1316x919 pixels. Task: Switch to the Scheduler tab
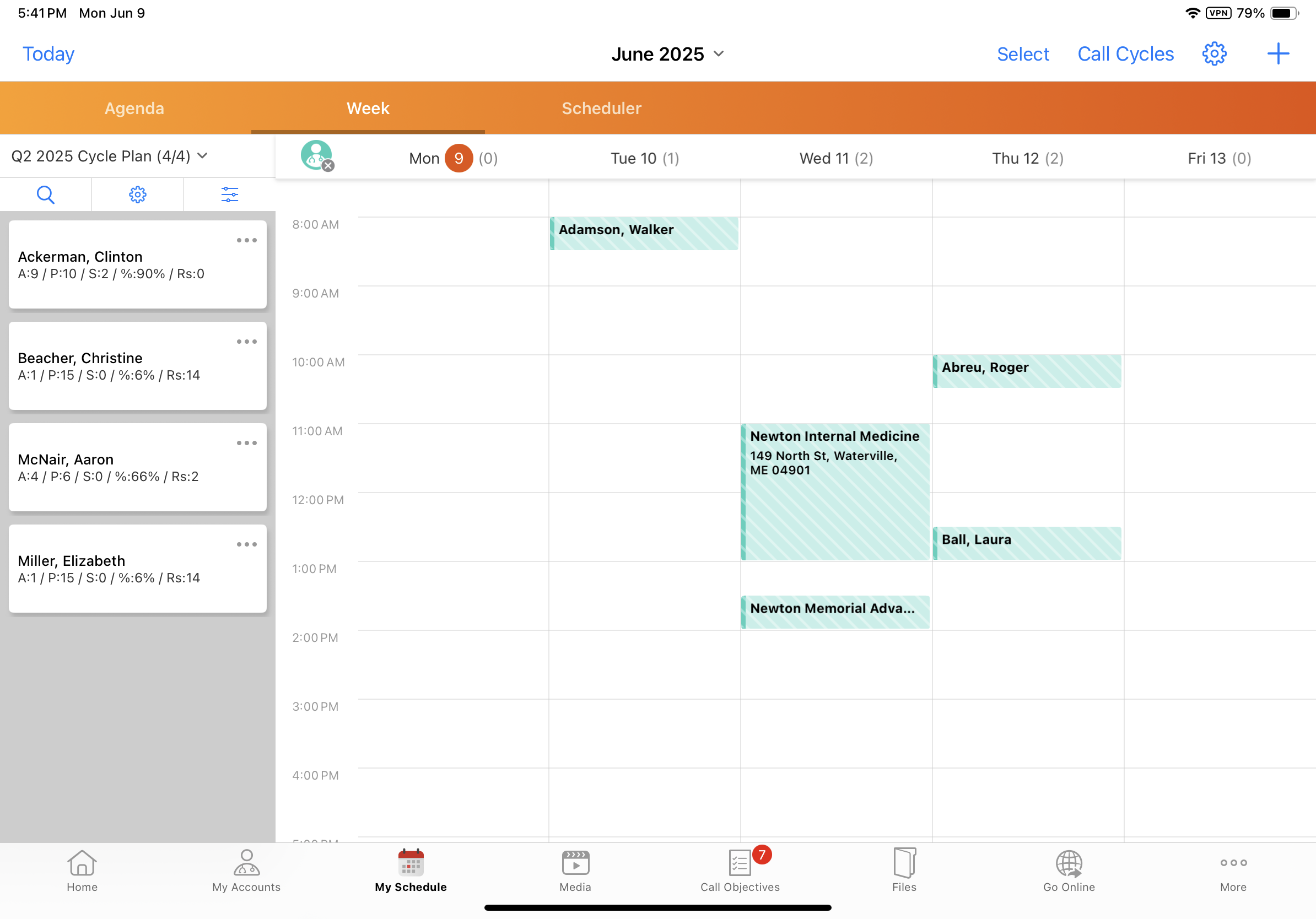601,109
